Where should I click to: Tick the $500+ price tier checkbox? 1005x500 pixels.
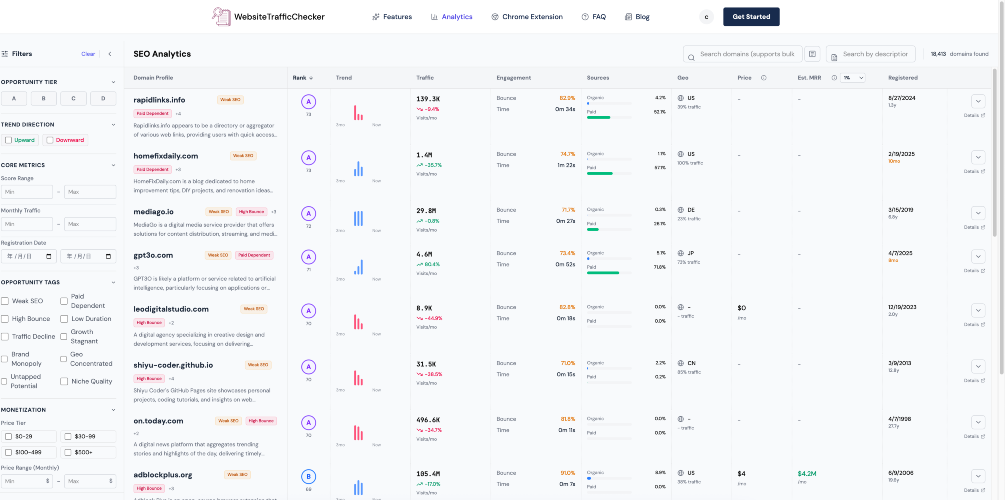coord(67,452)
